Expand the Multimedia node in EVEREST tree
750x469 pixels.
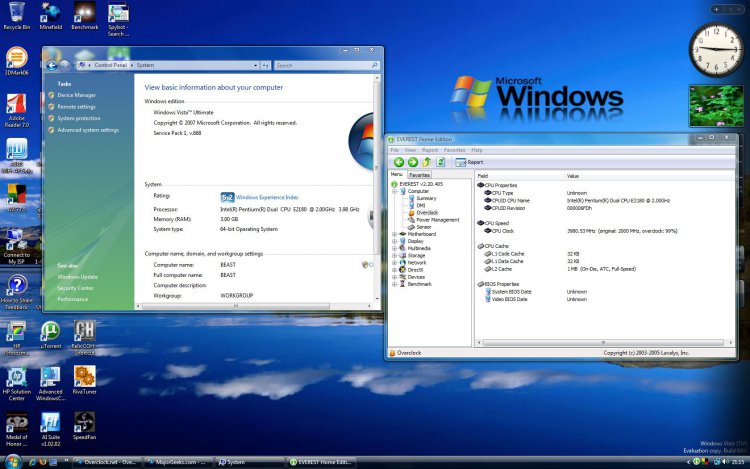395,249
